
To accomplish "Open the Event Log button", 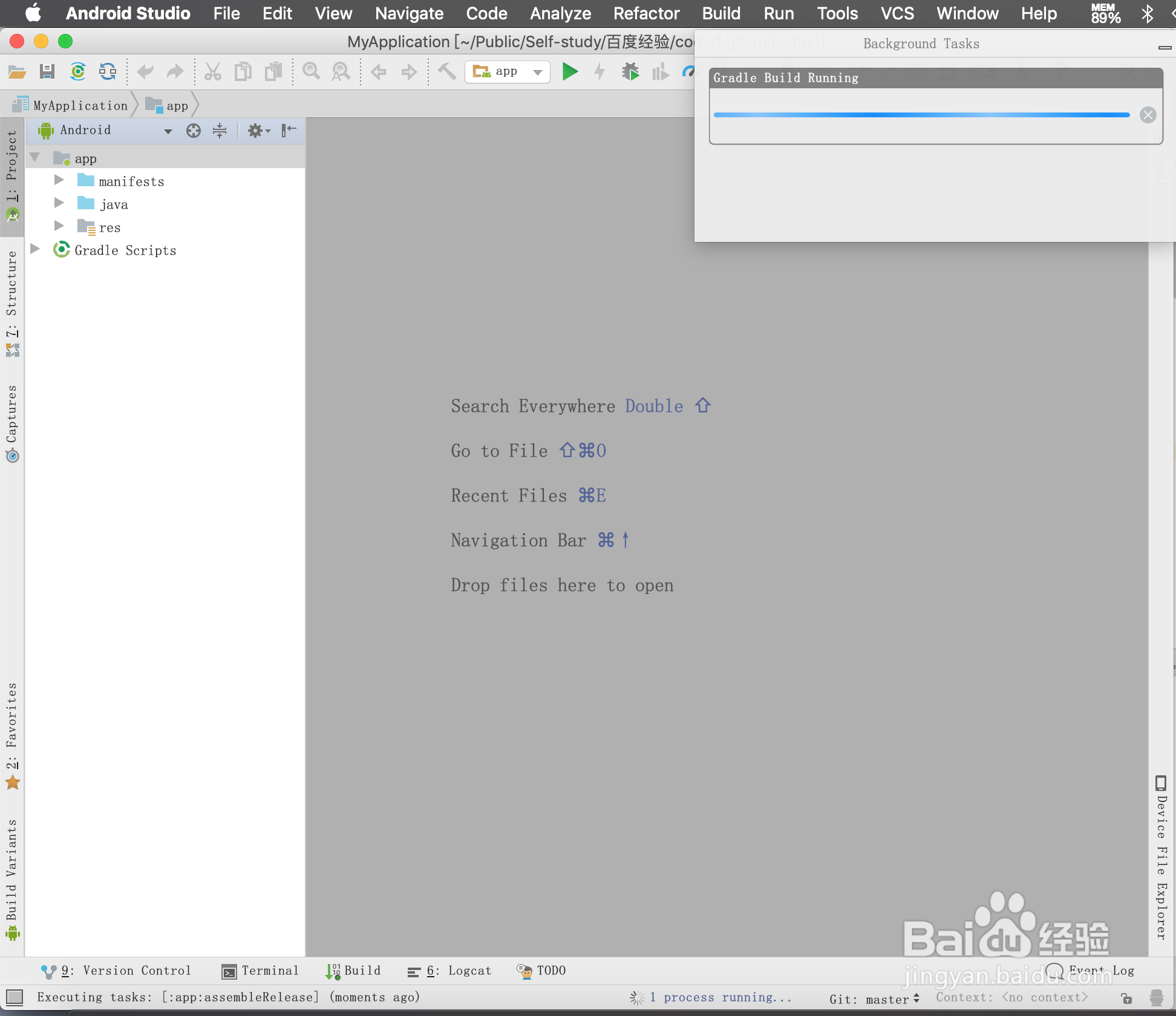I will [1091, 971].
